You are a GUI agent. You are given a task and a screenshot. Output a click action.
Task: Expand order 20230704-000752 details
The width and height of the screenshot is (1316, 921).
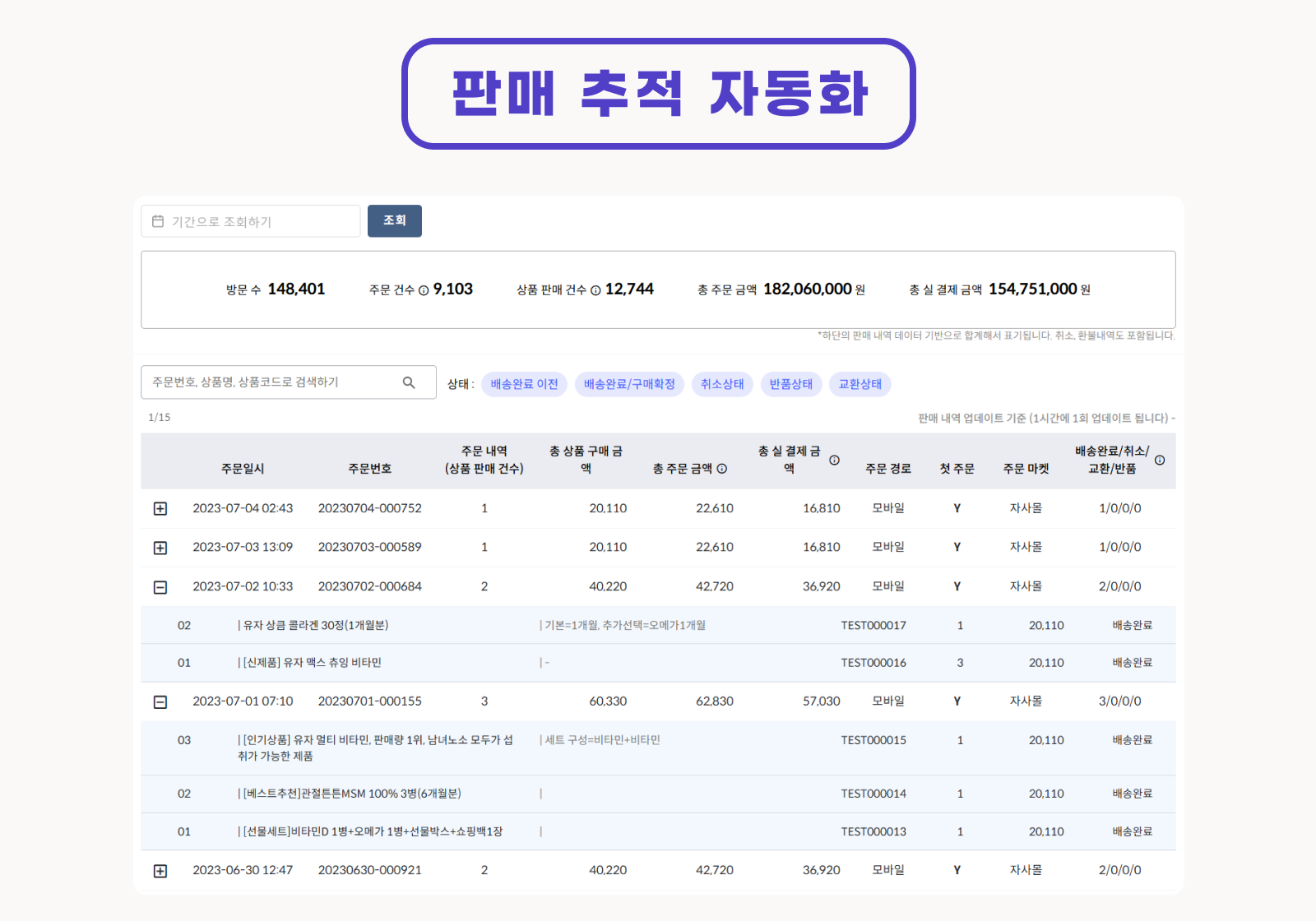(x=160, y=508)
